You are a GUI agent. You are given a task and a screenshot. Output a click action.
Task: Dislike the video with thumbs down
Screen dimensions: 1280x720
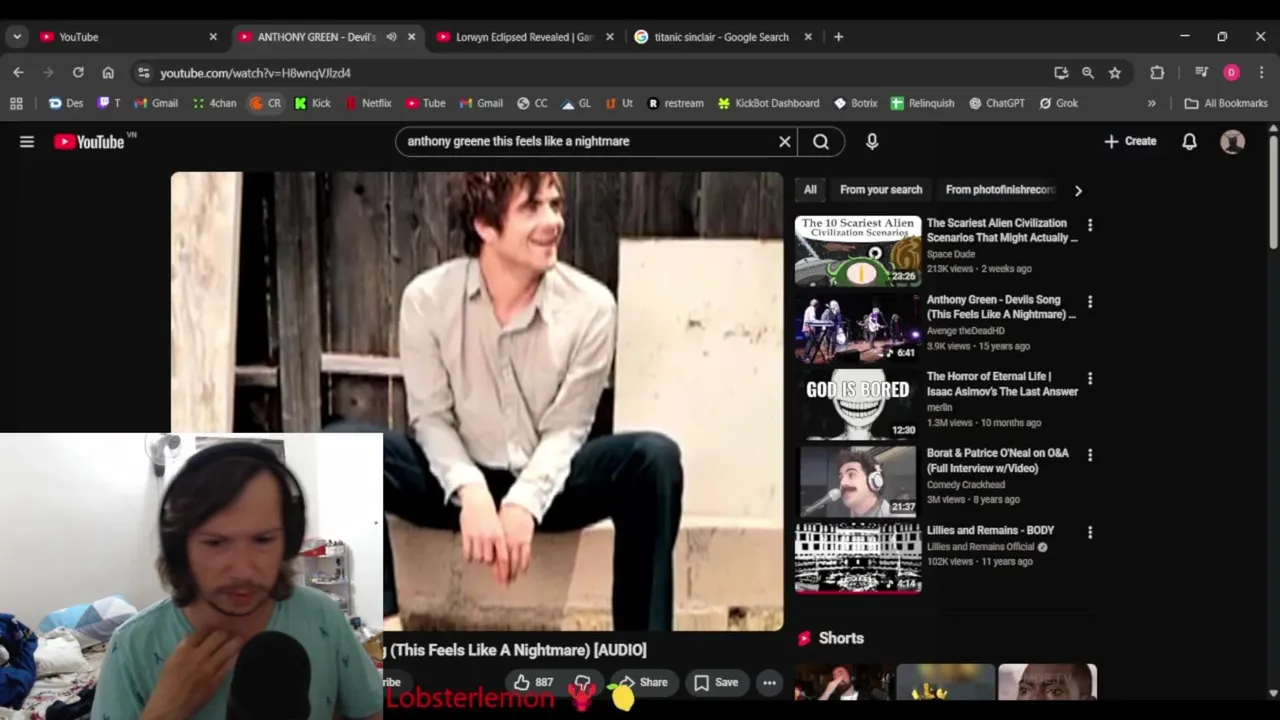pos(582,683)
